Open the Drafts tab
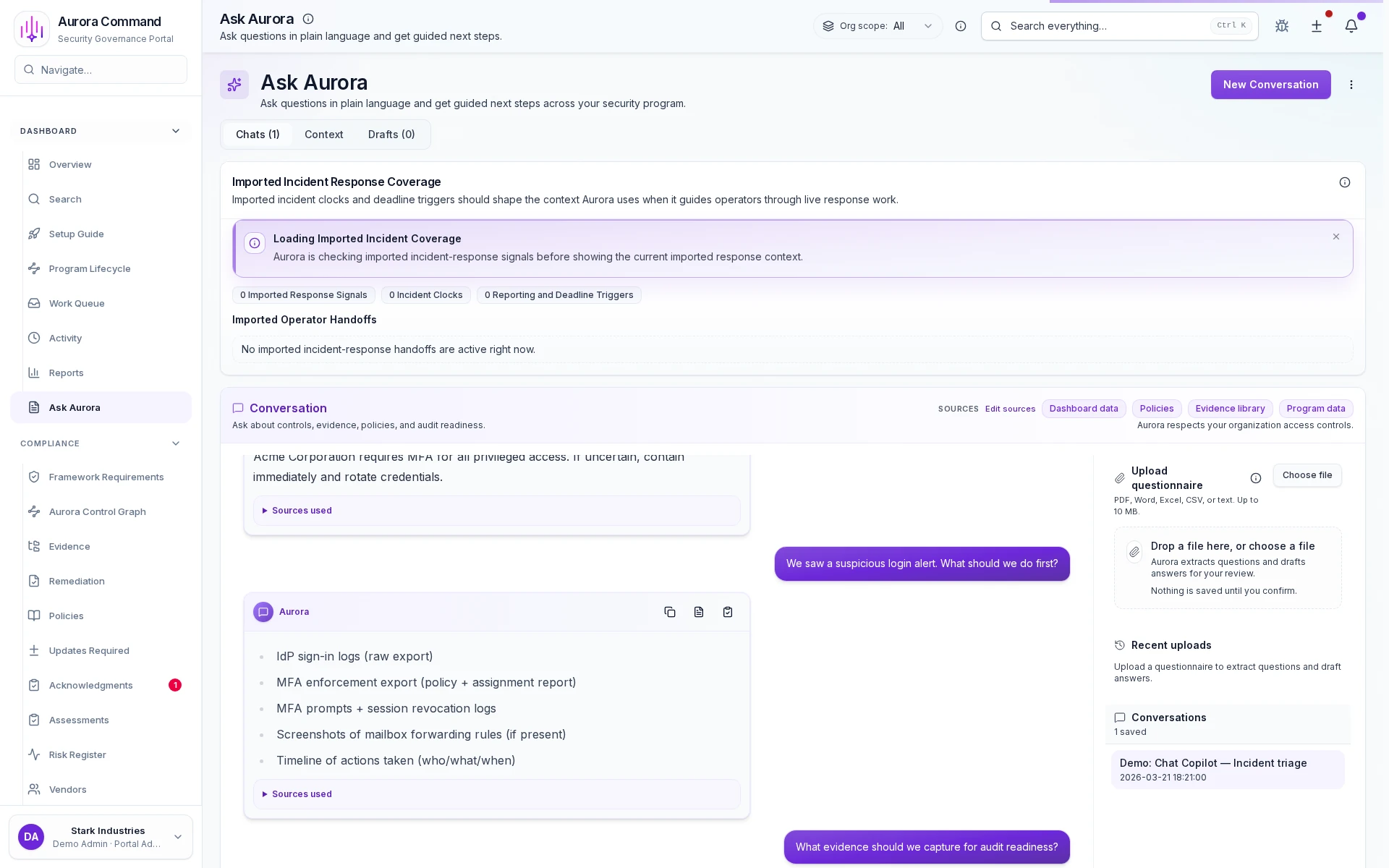 click(391, 135)
